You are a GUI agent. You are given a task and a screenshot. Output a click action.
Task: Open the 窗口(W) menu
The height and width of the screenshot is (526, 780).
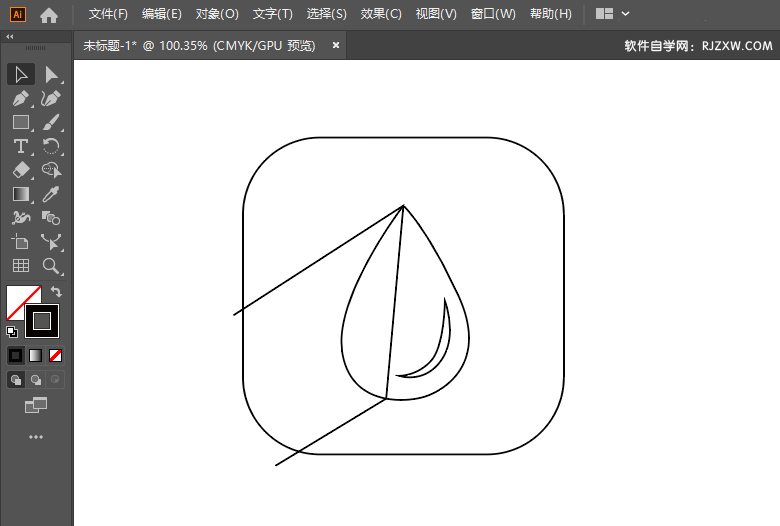click(x=493, y=14)
